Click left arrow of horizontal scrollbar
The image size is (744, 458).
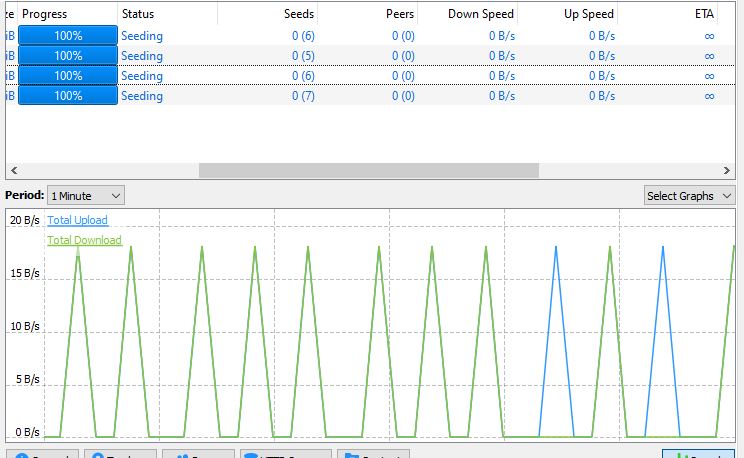click(14, 170)
